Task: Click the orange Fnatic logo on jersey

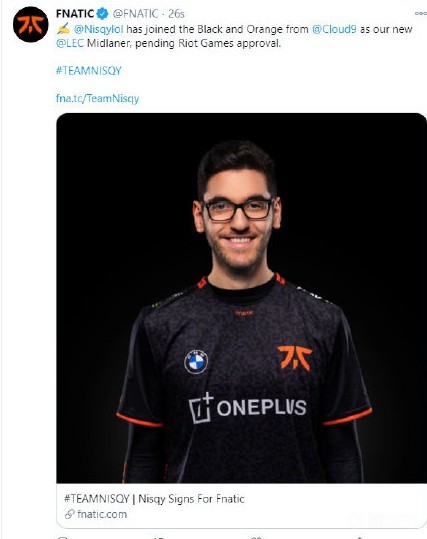Action: 295,358
